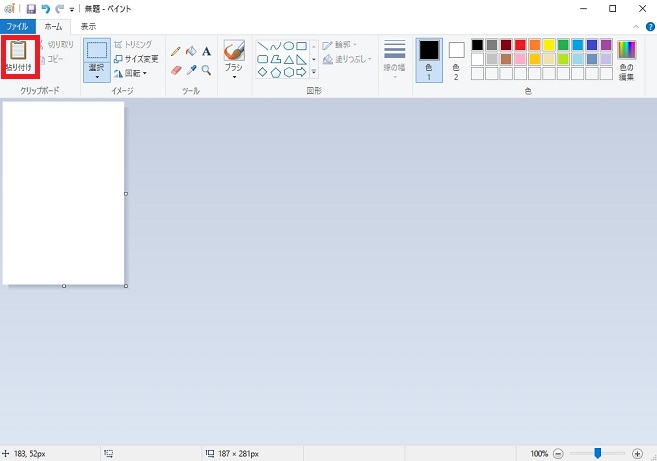Choose the Brush (ブラシ) tool icon
This screenshot has width=657, height=461.
click(234, 51)
